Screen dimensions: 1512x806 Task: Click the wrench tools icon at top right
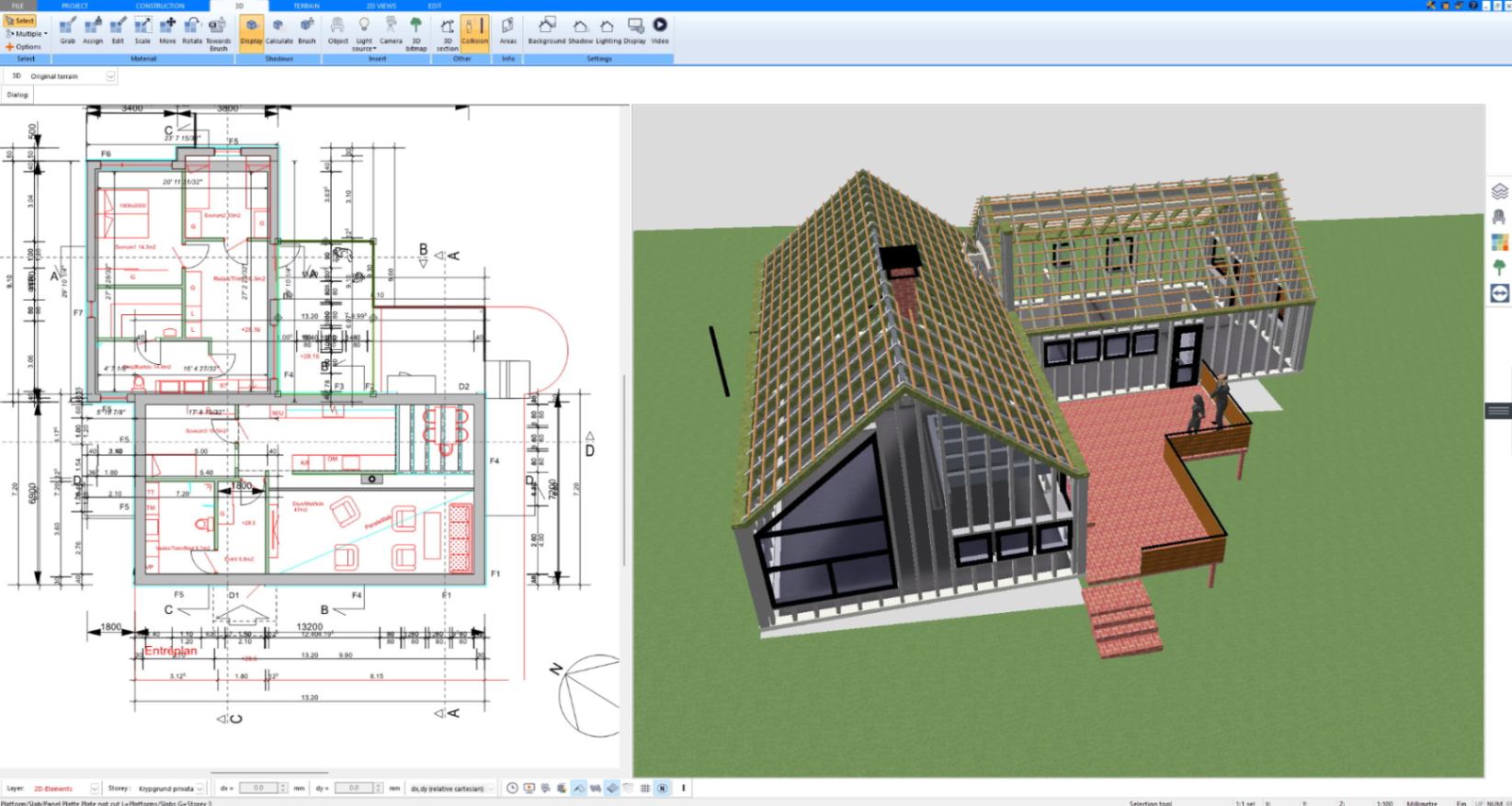[x=1432, y=6]
